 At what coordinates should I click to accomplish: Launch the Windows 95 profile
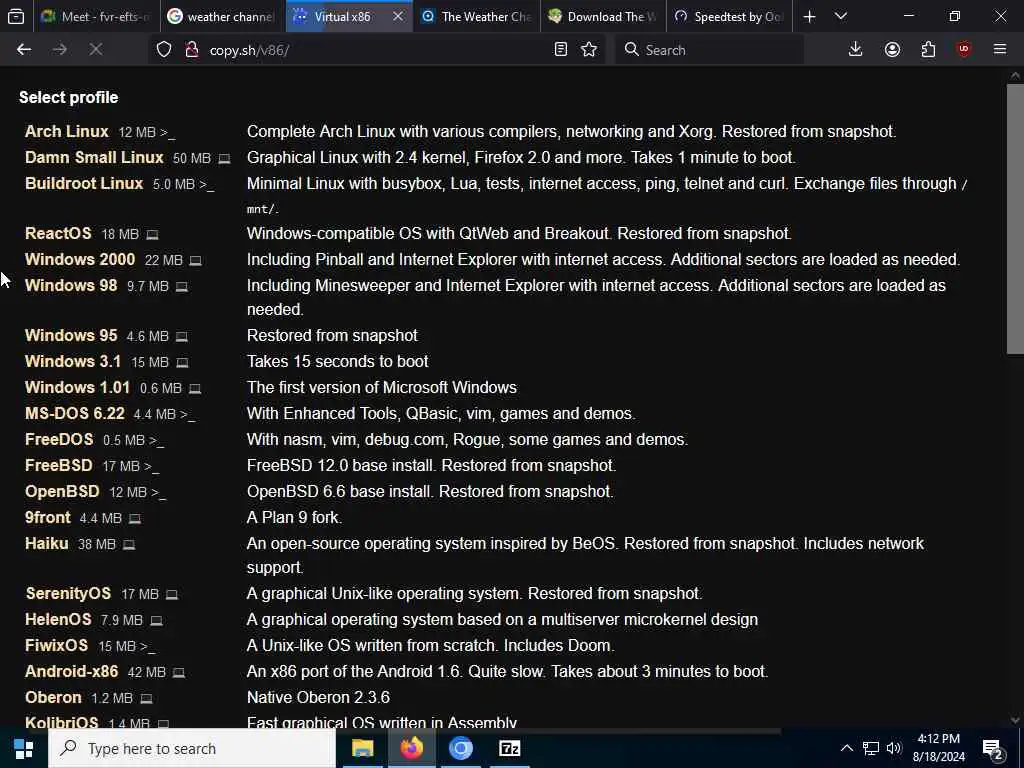[71, 335]
